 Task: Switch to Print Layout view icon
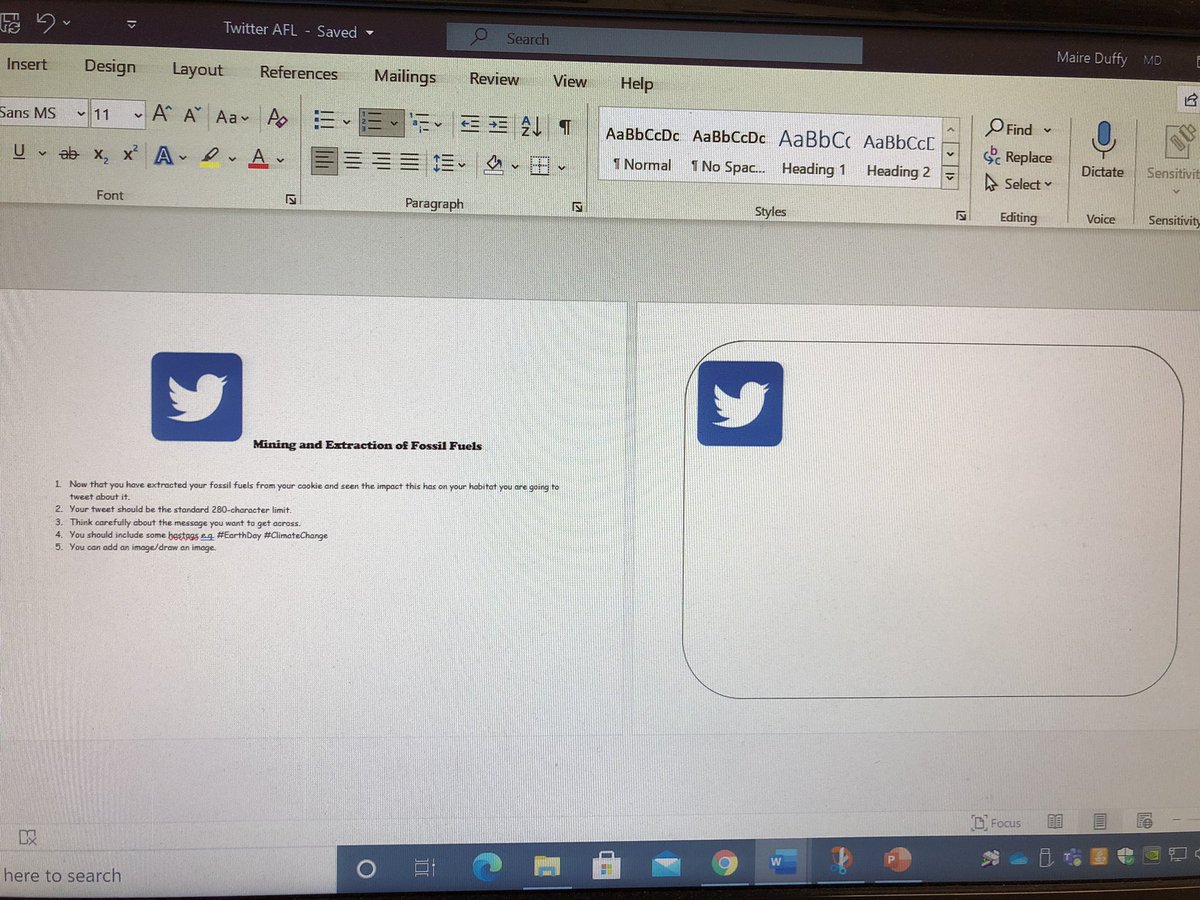(x=1100, y=821)
